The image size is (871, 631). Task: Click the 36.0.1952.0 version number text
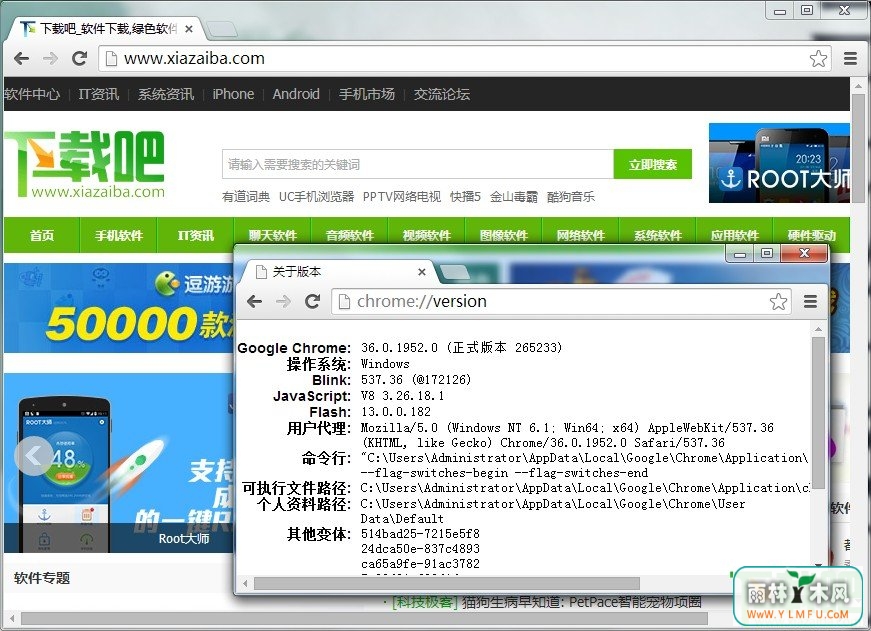click(399, 348)
